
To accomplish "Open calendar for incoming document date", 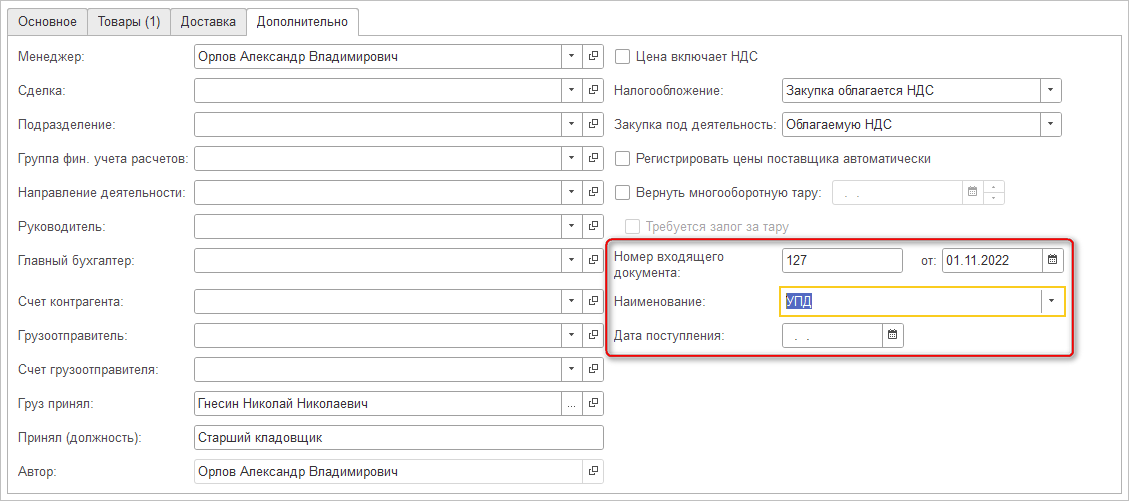I will (x=1051, y=260).
